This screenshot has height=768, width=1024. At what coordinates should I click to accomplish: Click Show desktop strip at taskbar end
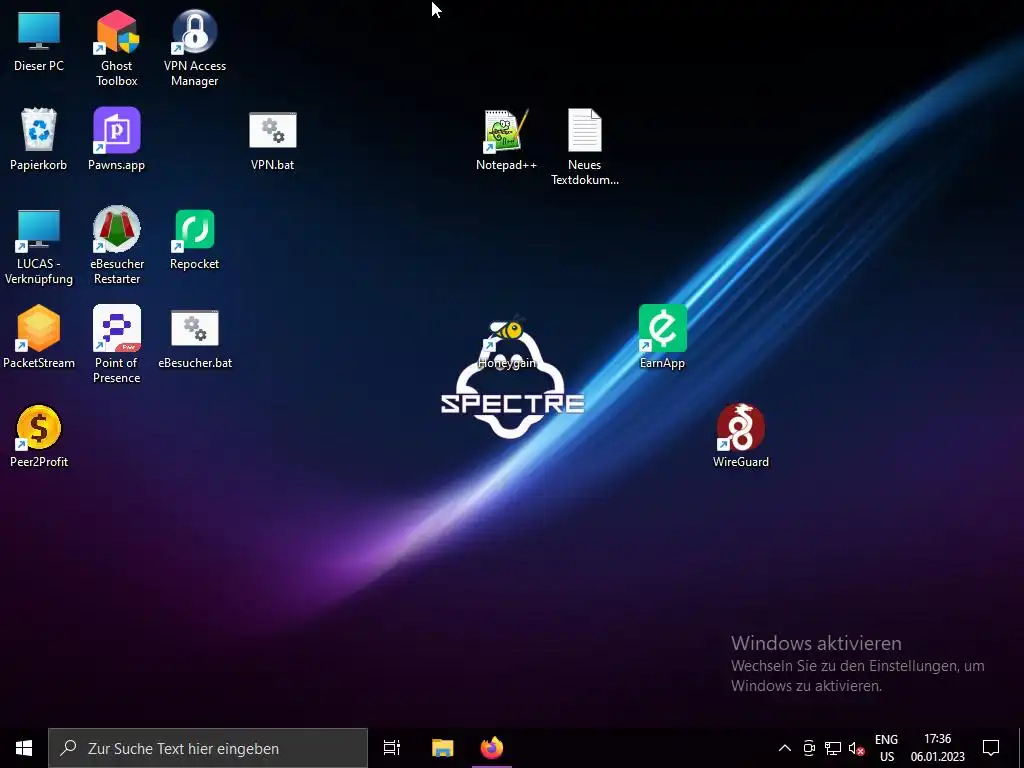pyautogui.click(x=1021, y=748)
